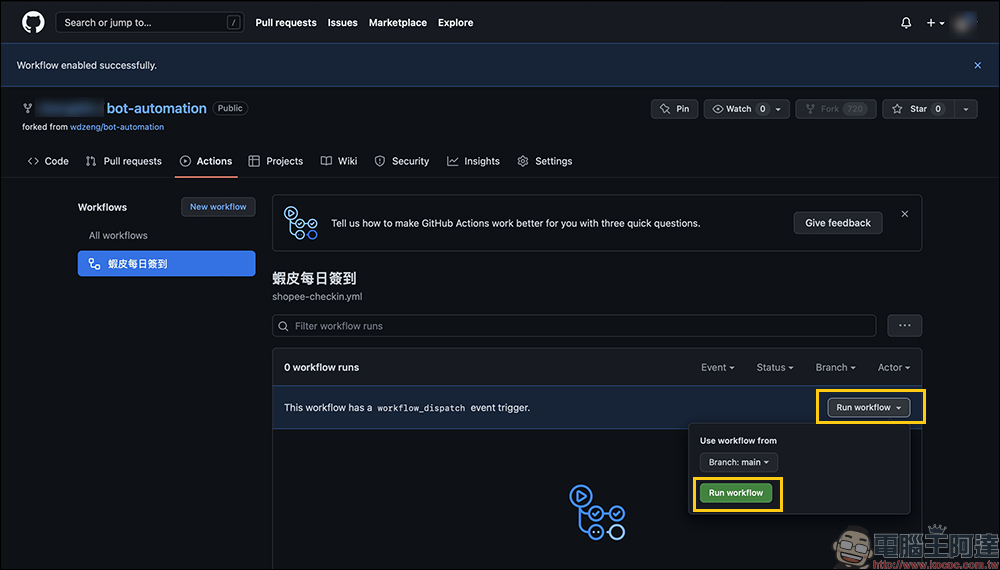This screenshot has height=570, width=1000.
Task: Dismiss the workflow enabled banner
Action: [x=977, y=65]
